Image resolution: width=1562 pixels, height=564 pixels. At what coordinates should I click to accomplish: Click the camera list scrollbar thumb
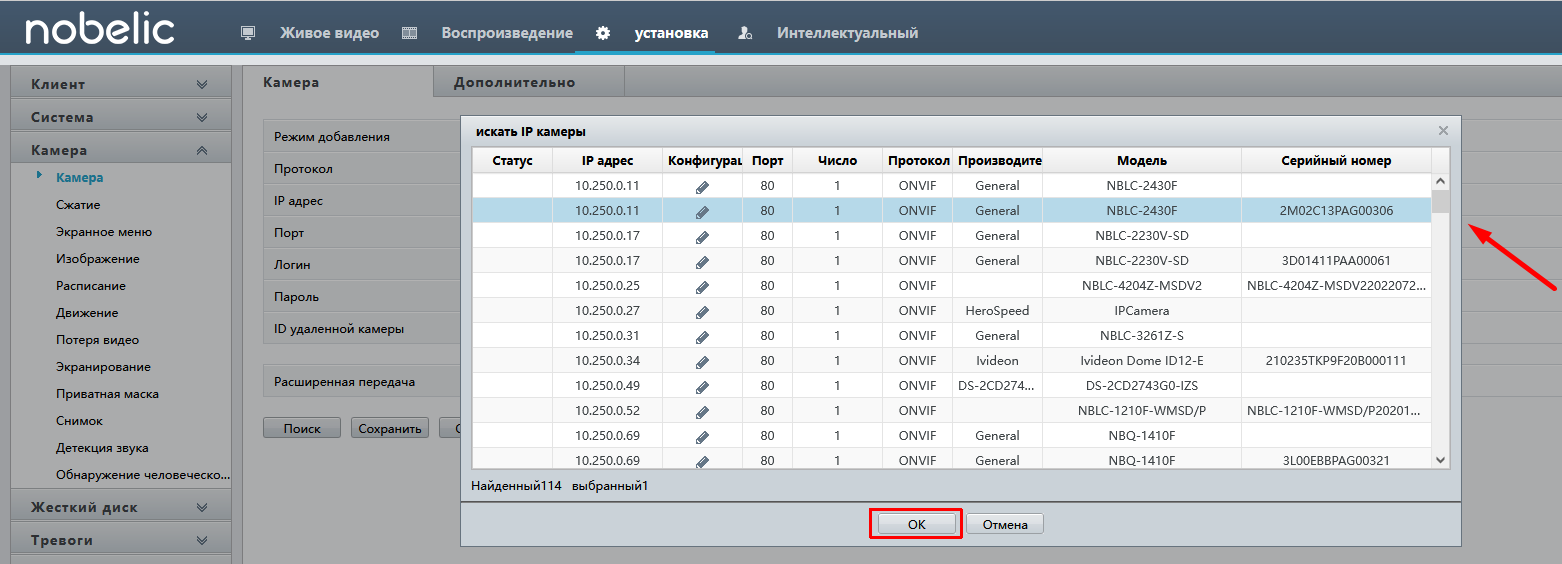pyautogui.click(x=1440, y=202)
